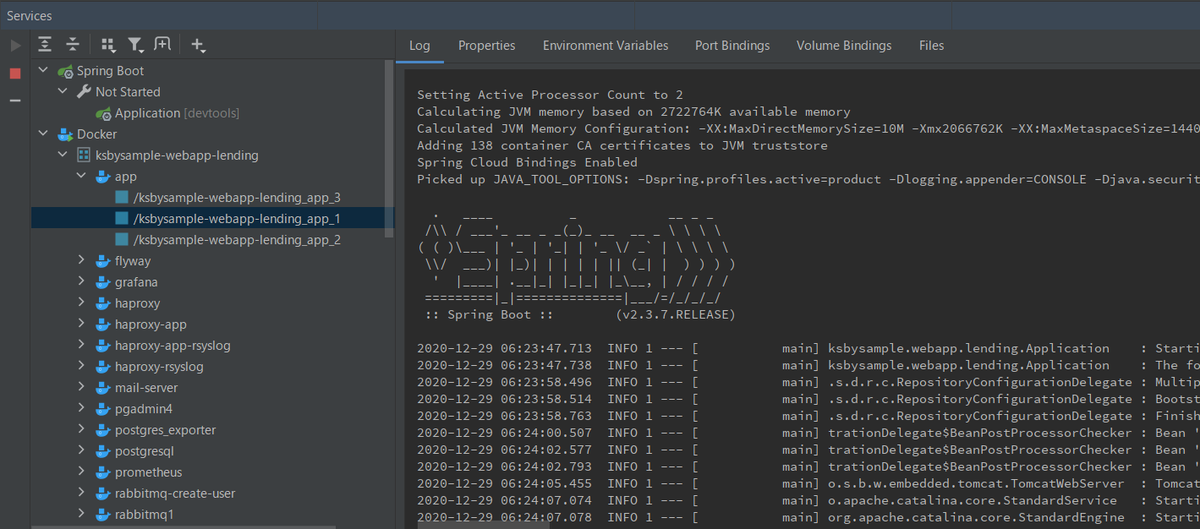Image resolution: width=1200 pixels, height=529 pixels.
Task: Open the Volume Bindings tab
Action: click(x=844, y=45)
